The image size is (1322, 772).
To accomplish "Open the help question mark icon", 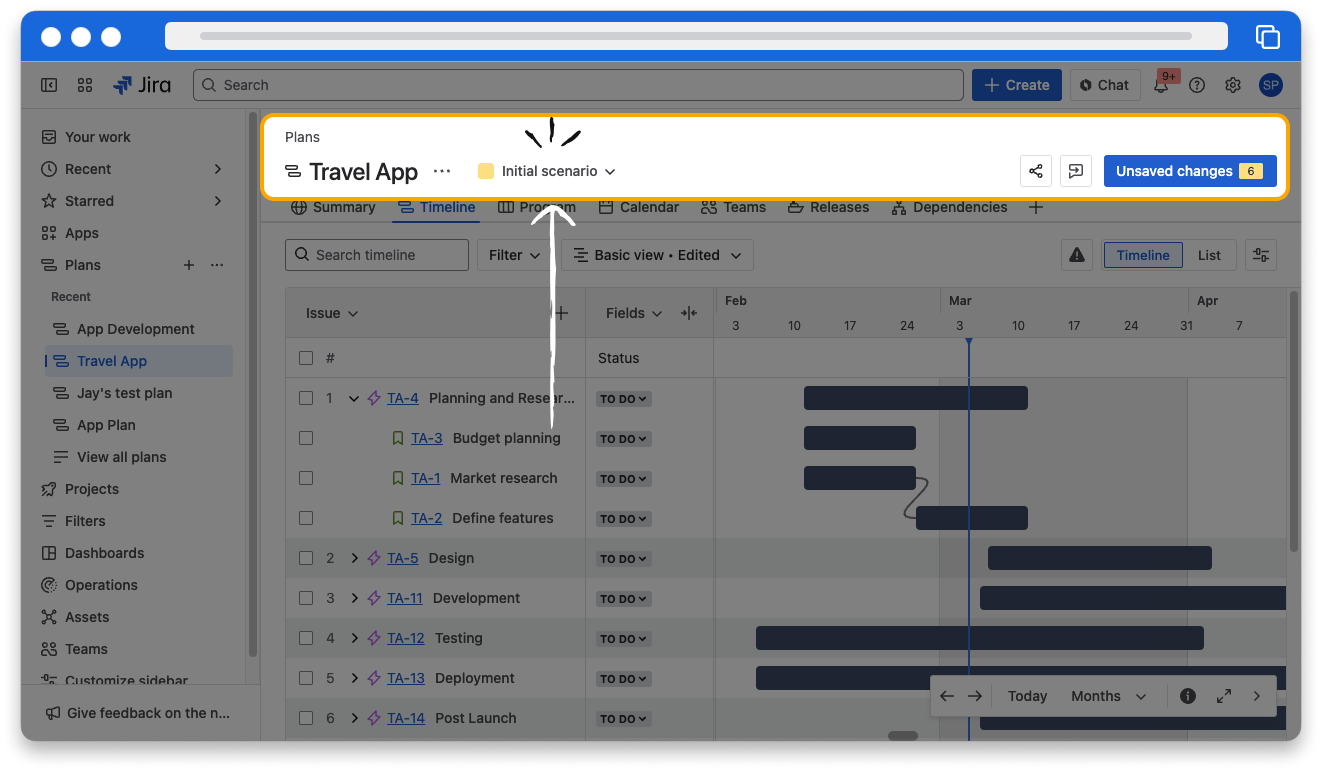I will point(1197,85).
